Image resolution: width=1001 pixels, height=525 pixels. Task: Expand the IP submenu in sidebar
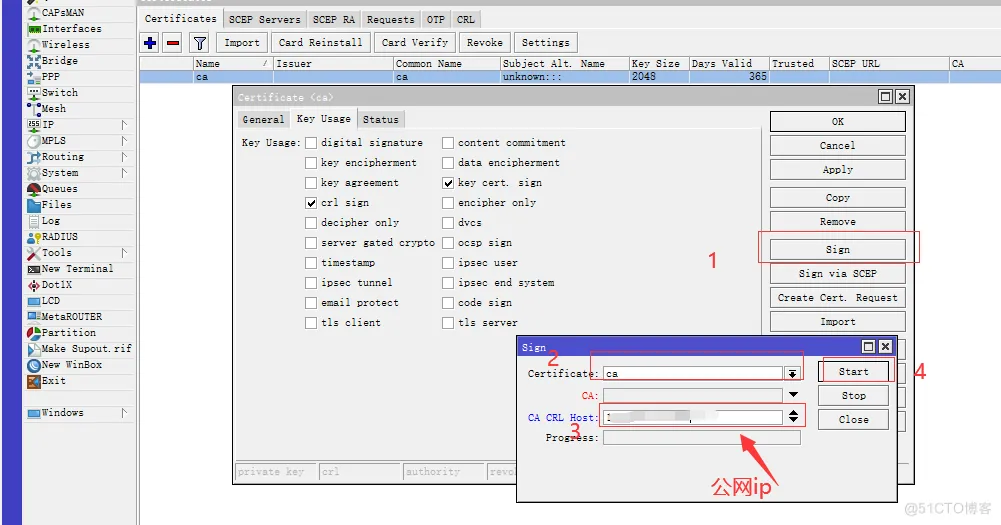pos(124,125)
